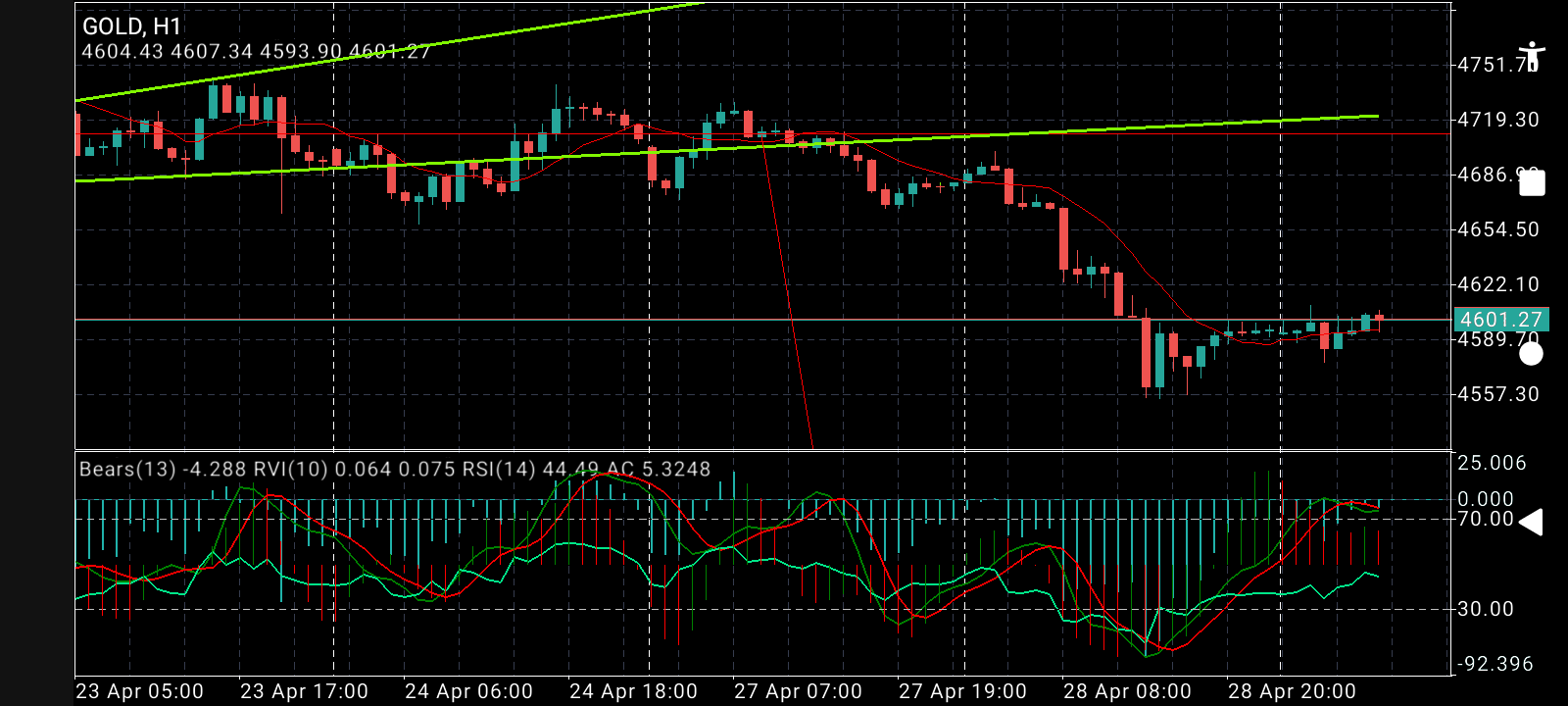The height and width of the screenshot is (706, 1568).
Task: Tap the 70.00 RSI level label
Action: [1486, 519]
